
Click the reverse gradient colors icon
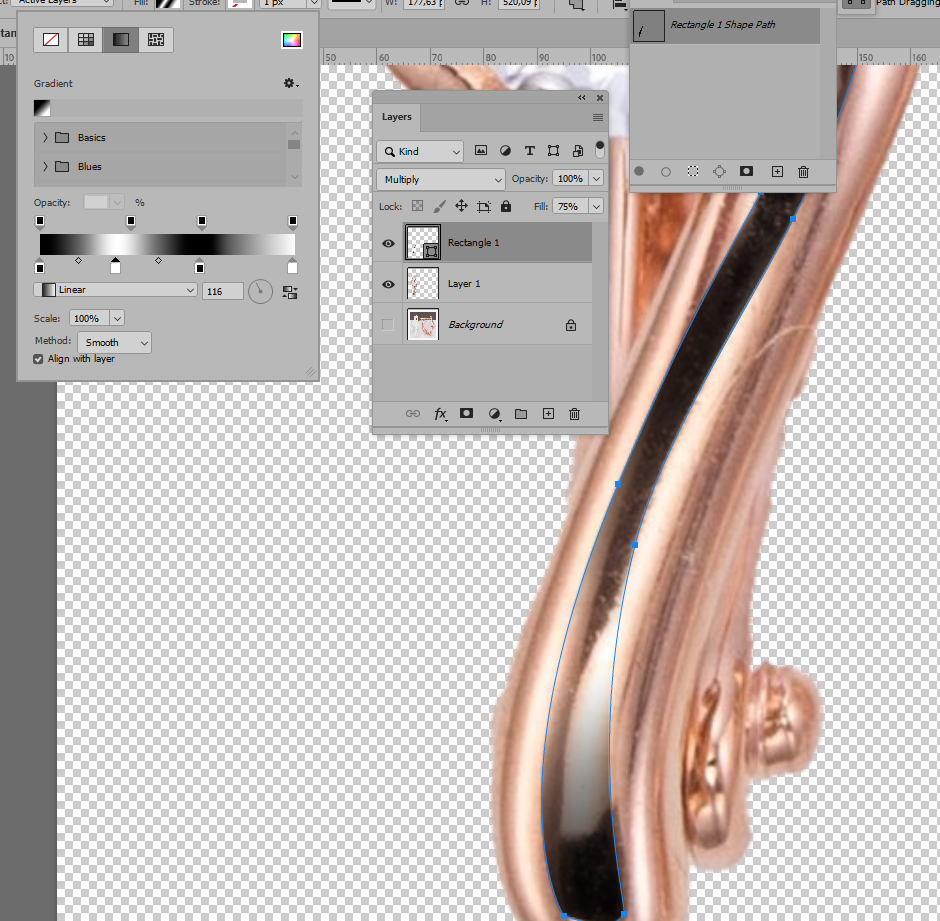click(x=290, y=293)
